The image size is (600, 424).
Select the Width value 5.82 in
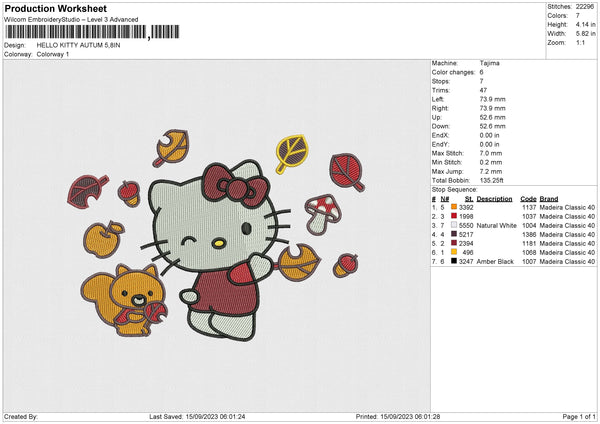[586, 34]
